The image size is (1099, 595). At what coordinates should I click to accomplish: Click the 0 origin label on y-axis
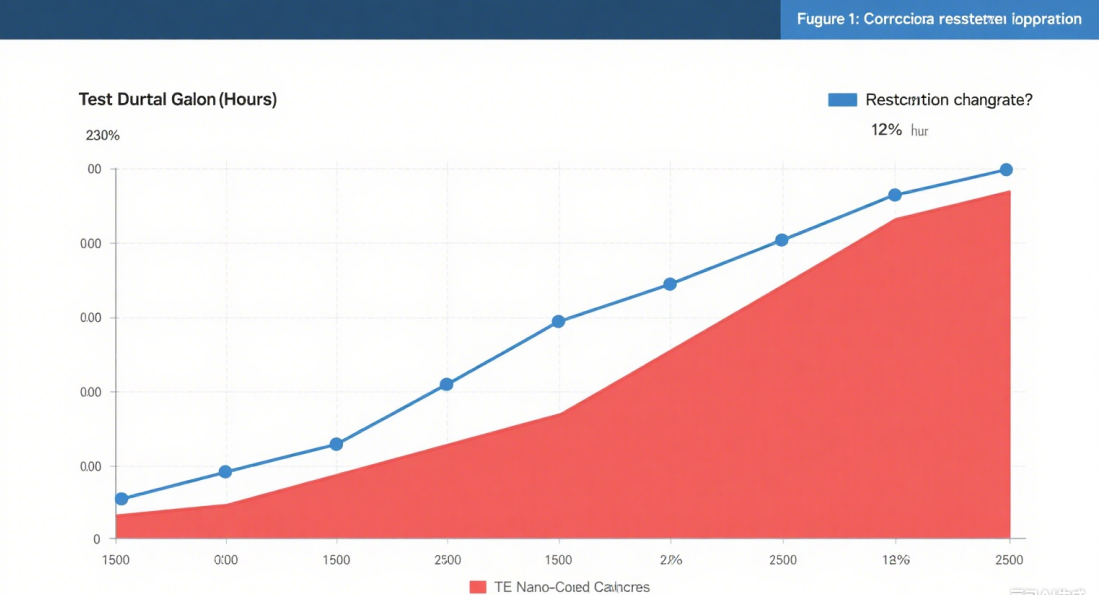pyautogui.click(x=97, y=540)
